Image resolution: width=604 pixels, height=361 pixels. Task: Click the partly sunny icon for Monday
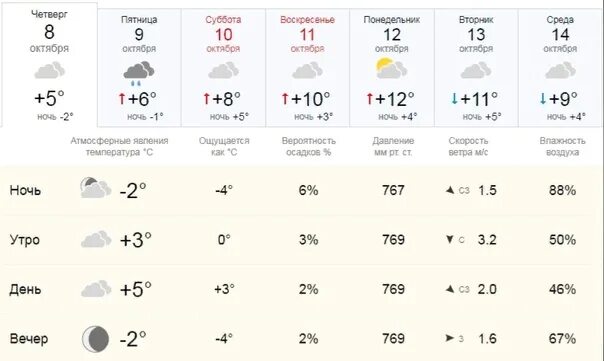point(391,69)
